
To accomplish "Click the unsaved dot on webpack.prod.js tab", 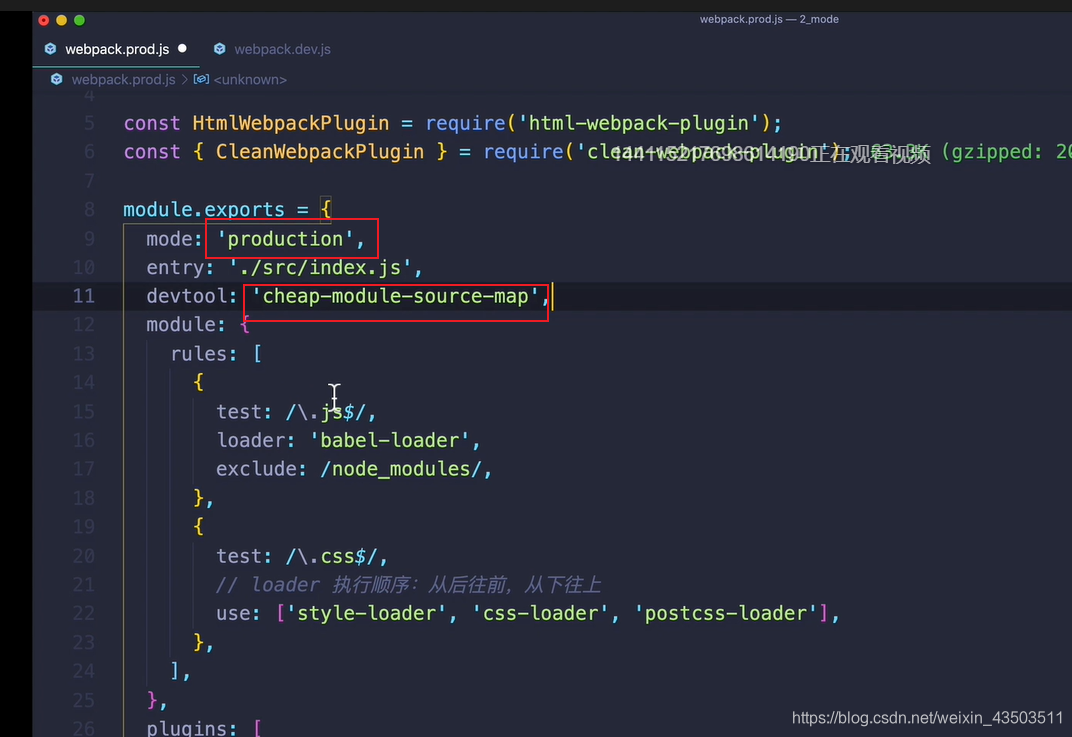I will point(183,49).
